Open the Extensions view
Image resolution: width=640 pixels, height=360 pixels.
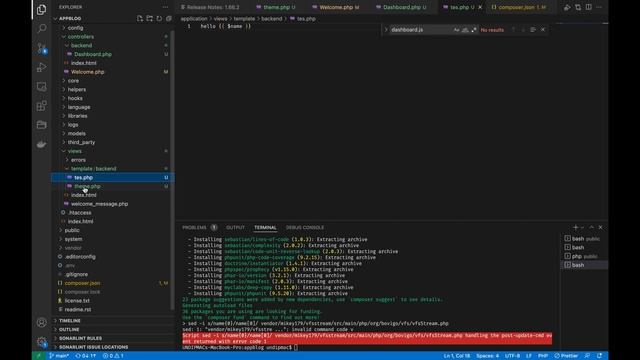(41, 106)
